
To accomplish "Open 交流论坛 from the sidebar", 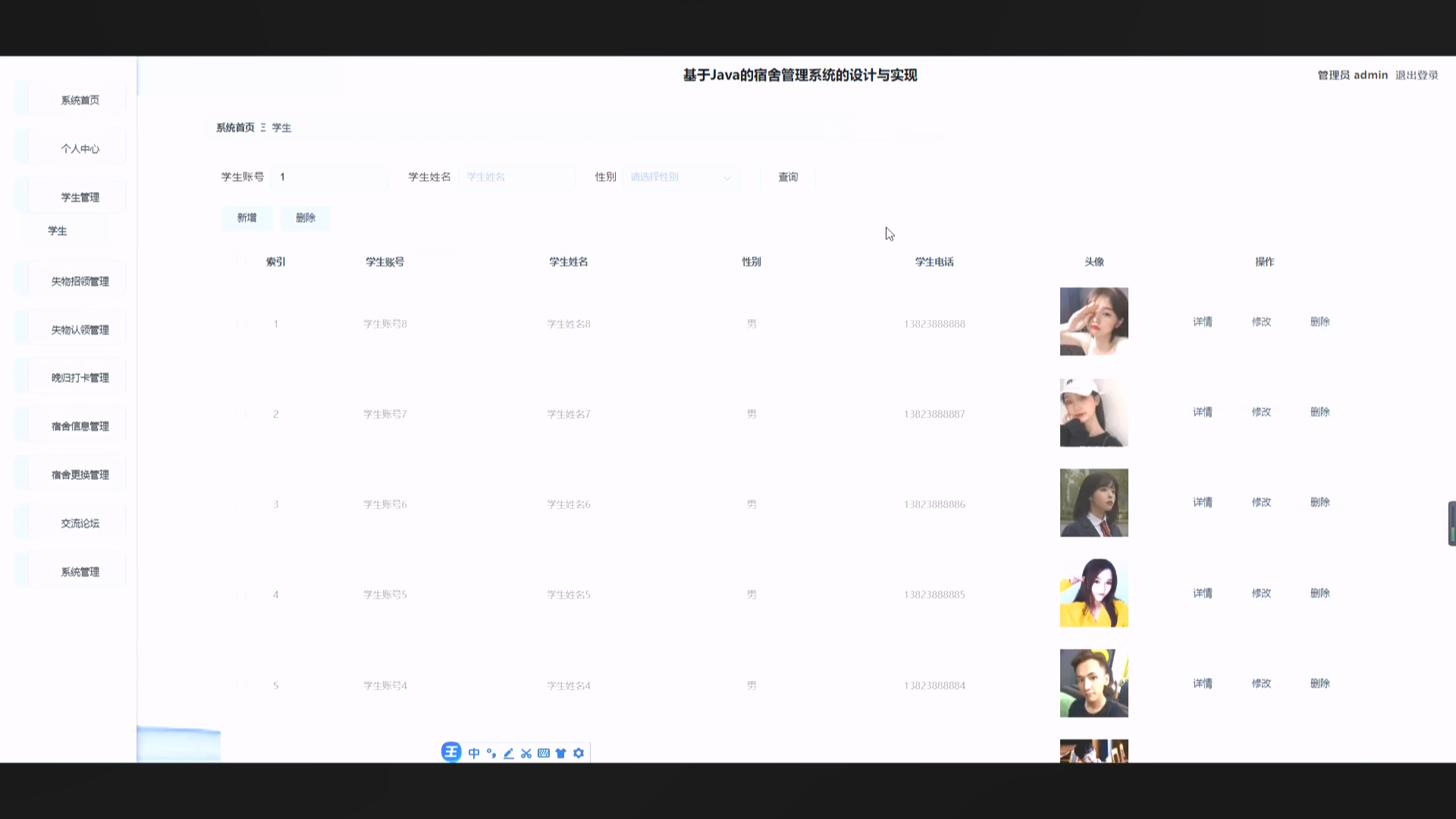I will click(80, 522).
